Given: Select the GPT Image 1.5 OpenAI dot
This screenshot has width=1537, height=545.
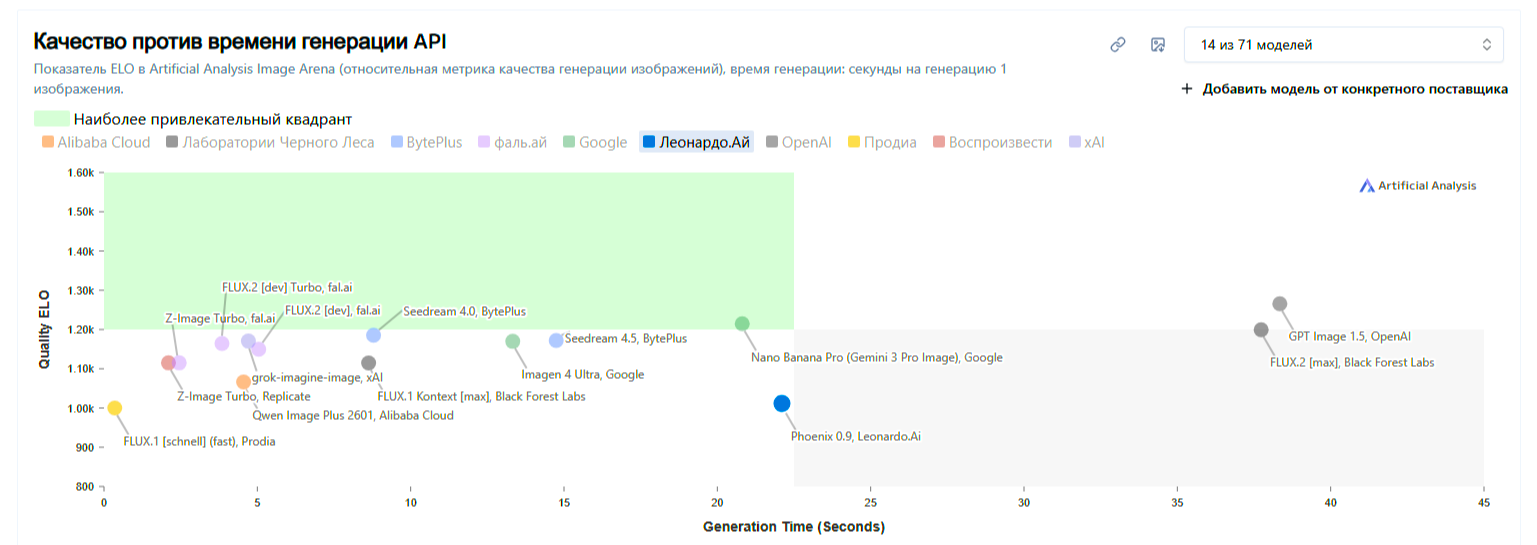Looking at the screenshot, I should click(1280, 304).
